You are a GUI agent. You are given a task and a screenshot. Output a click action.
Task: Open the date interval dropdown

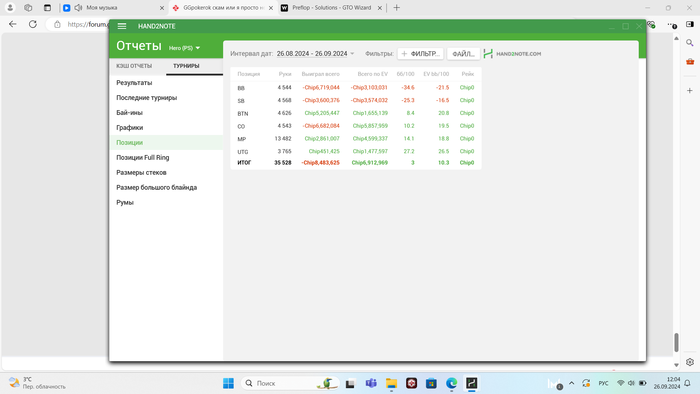tap(315, 54)
